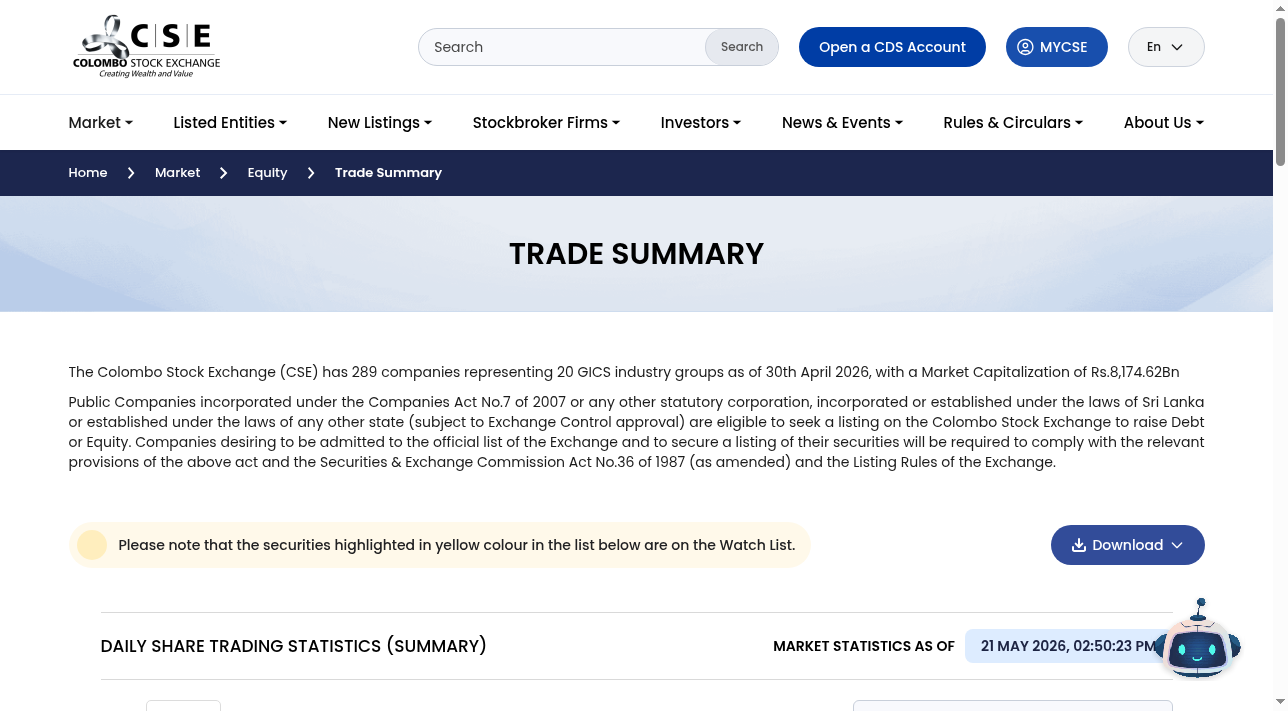Go to Market breadcrumb link
1288x711 pixels.
pos(178,173)
